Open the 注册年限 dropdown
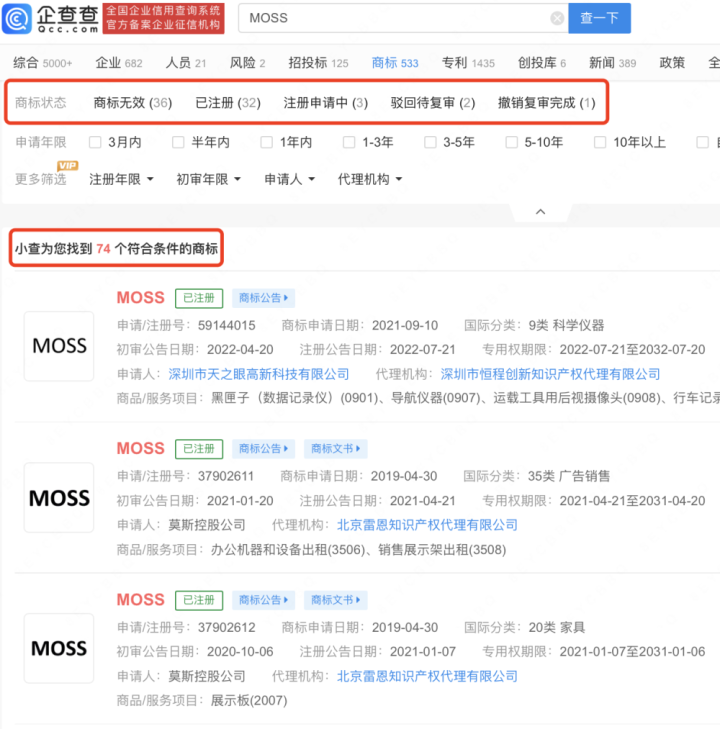Viewport: 720px width, 729px height. (x=121, y=179)
